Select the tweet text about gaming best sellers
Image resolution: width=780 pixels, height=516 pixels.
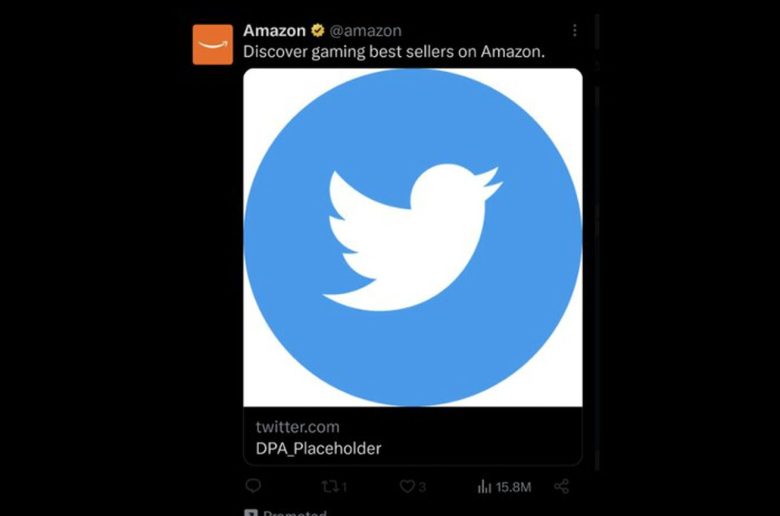pos(394,52)
